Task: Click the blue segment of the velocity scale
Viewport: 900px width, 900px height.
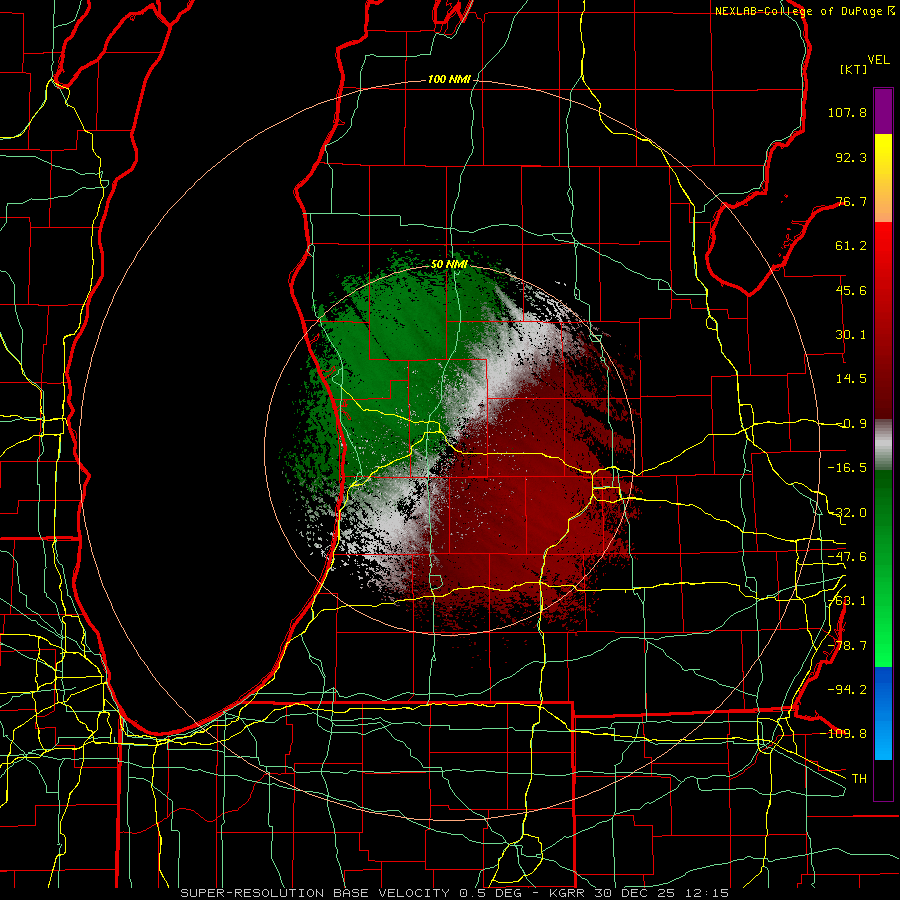Action: point(883,713)
